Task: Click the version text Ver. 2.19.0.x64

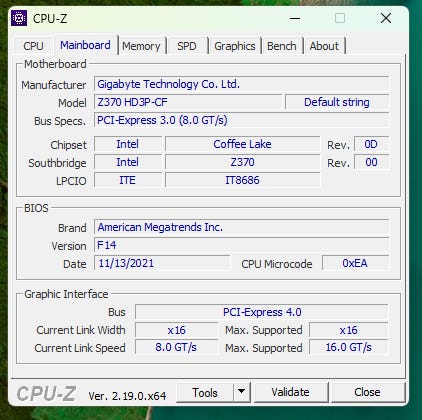Action: 127,396
